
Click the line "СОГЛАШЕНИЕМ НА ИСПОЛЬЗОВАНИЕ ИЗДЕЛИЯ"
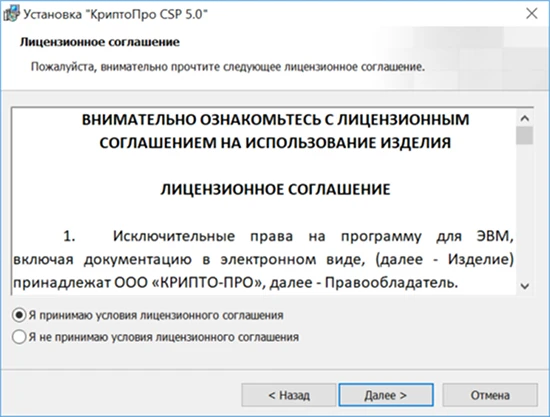coord(275,143)
